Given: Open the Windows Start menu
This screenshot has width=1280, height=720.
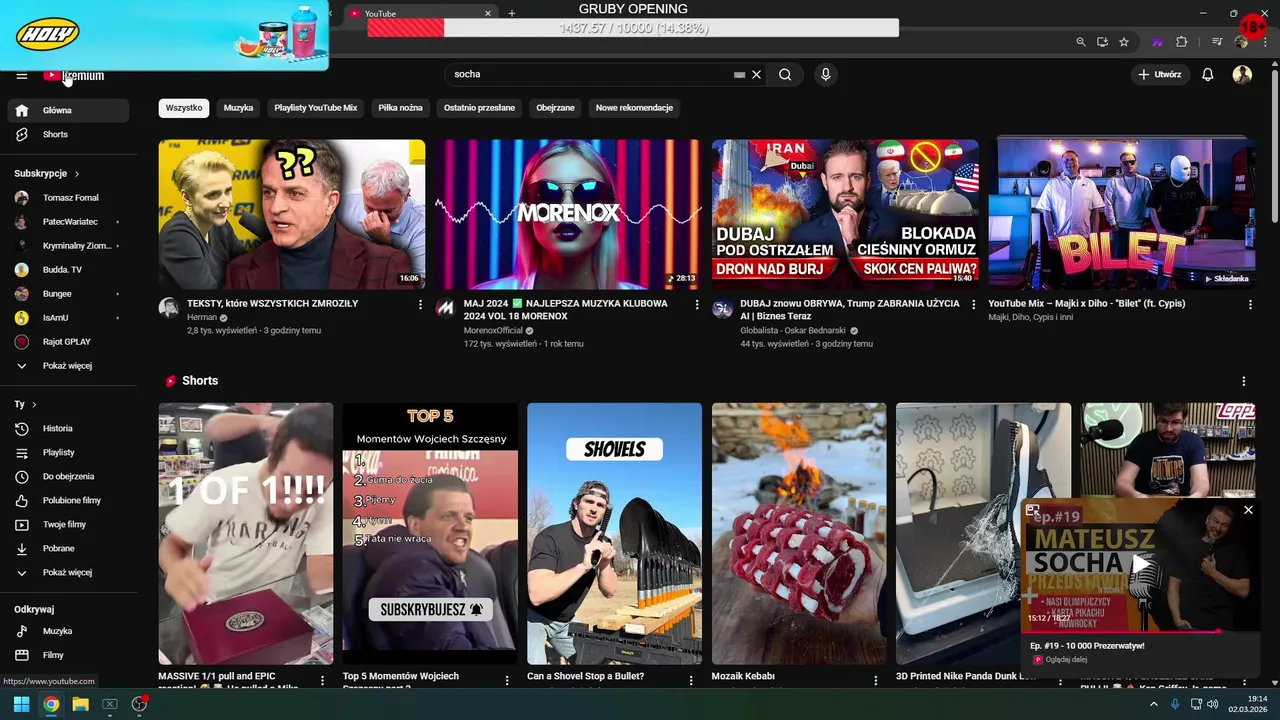Looking at the screenshot, I should point(21,704).
